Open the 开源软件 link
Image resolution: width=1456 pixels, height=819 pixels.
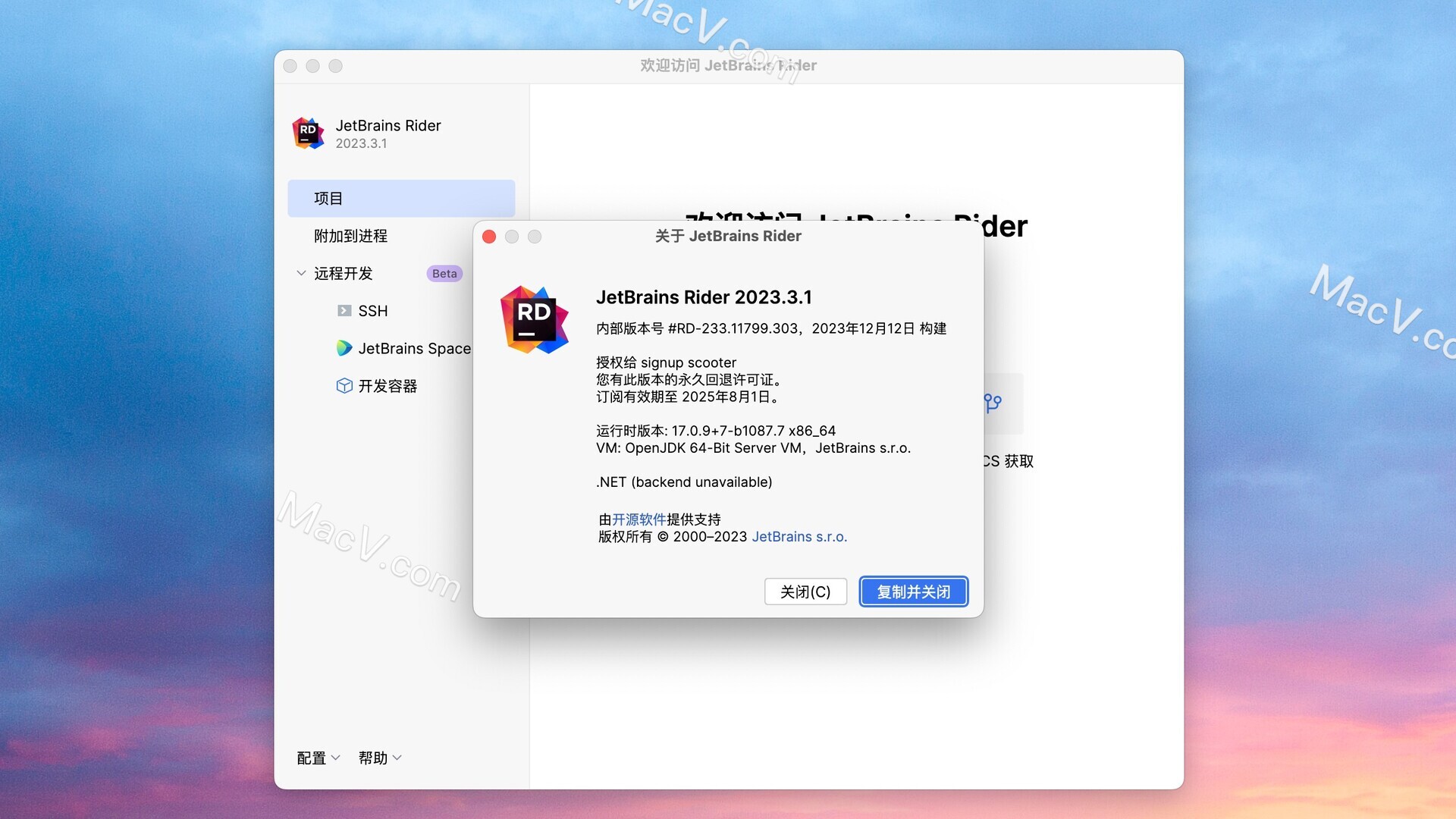639,519
